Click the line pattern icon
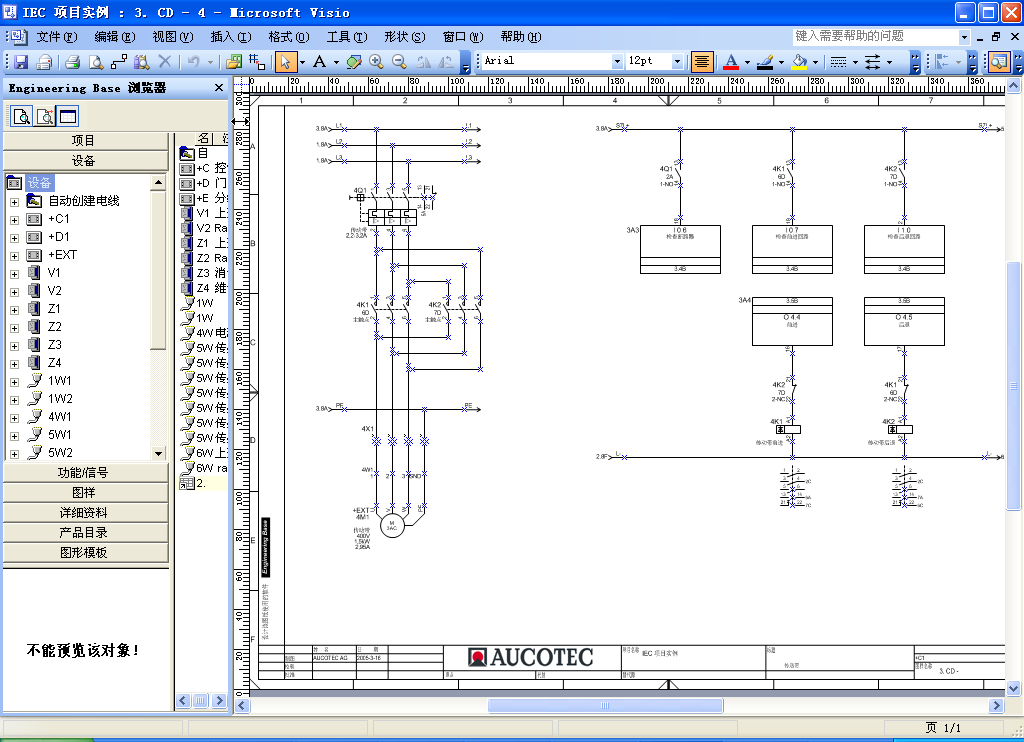 click(839, 62)
